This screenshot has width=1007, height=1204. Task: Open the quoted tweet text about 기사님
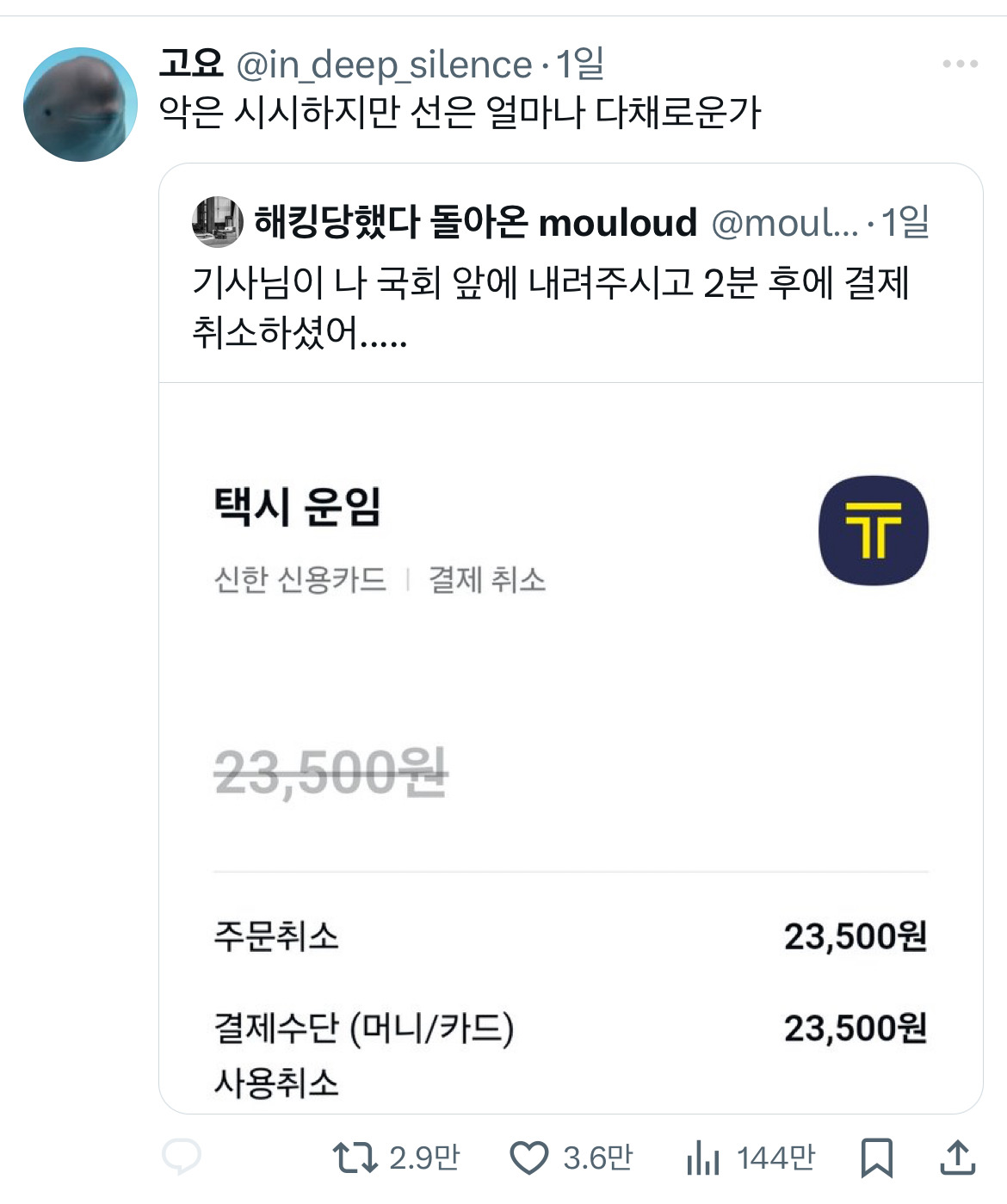tap(551, 306)
